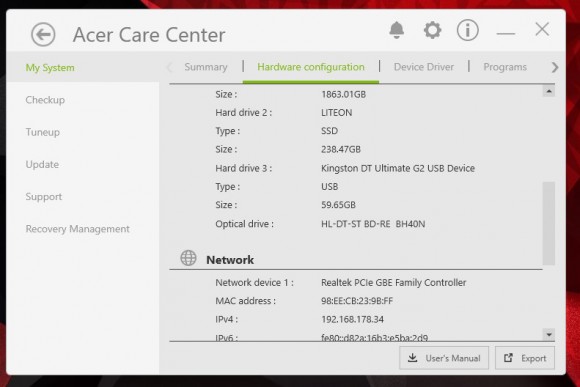
Task: Show next tabs with right chevron
Action: click(x=554, y=67)
